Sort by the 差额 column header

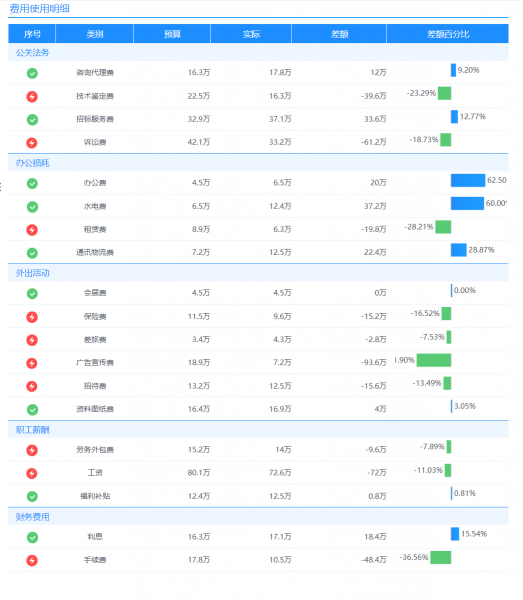coord(339,34)
